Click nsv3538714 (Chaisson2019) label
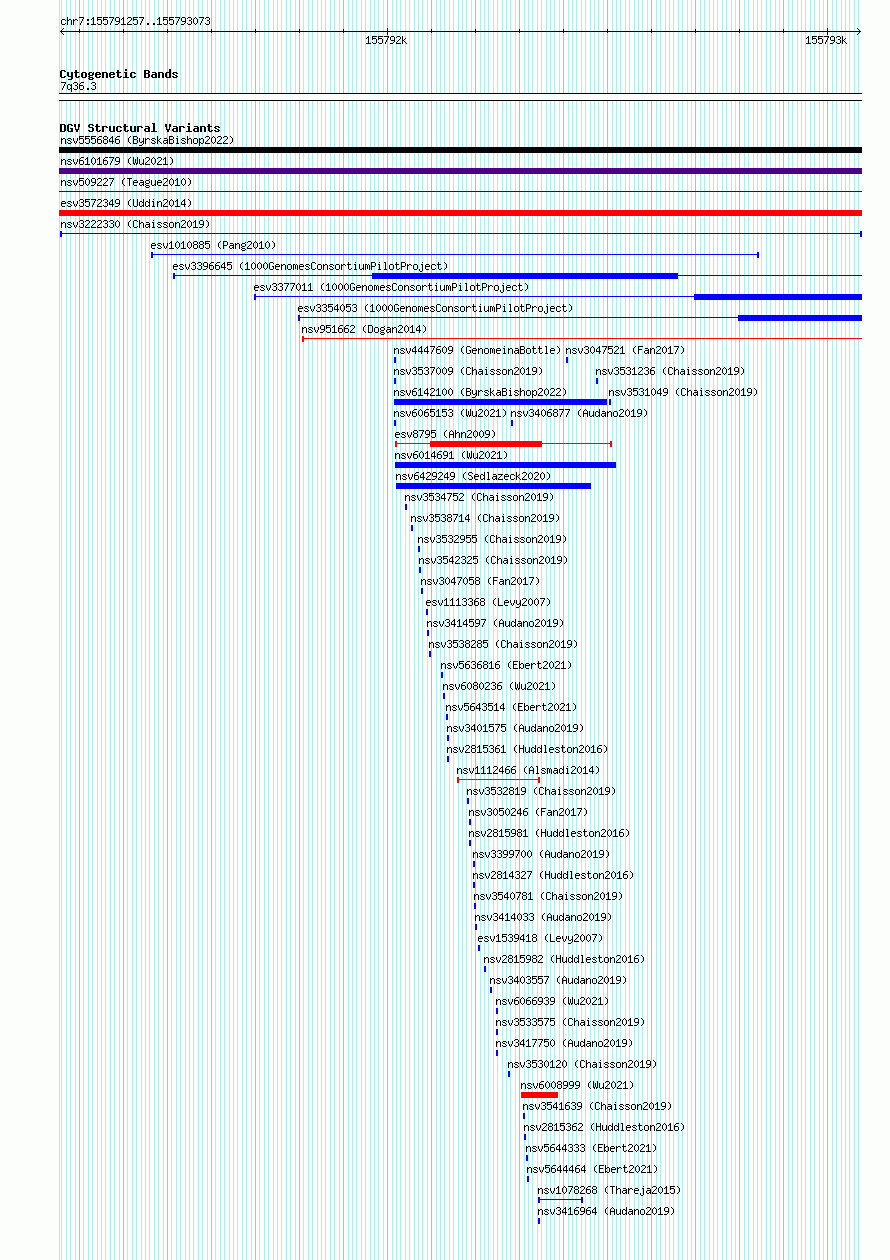 pos(485,519)
